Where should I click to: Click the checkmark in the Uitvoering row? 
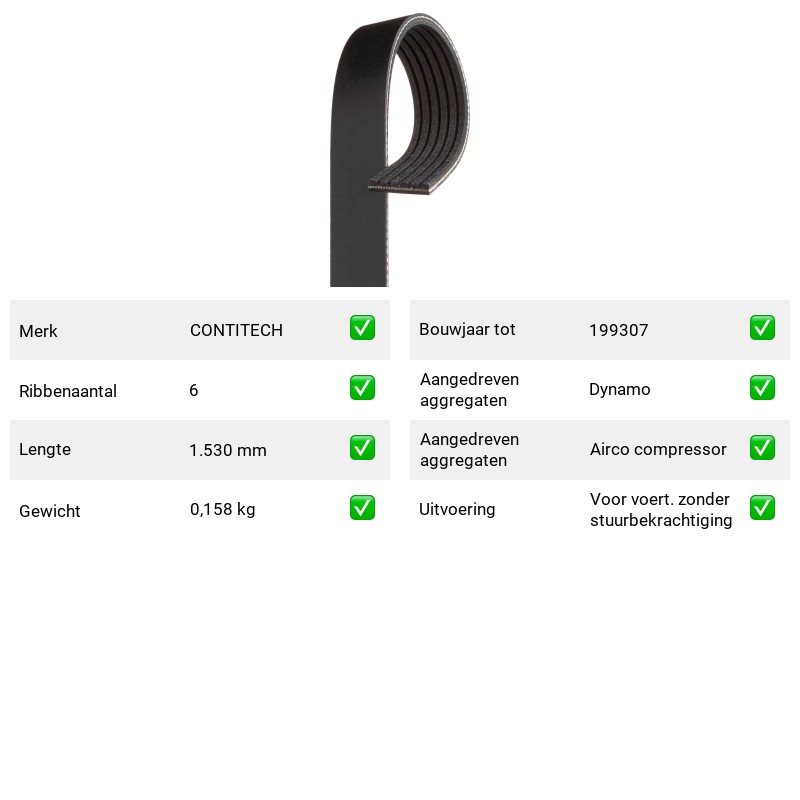(762, 508)
